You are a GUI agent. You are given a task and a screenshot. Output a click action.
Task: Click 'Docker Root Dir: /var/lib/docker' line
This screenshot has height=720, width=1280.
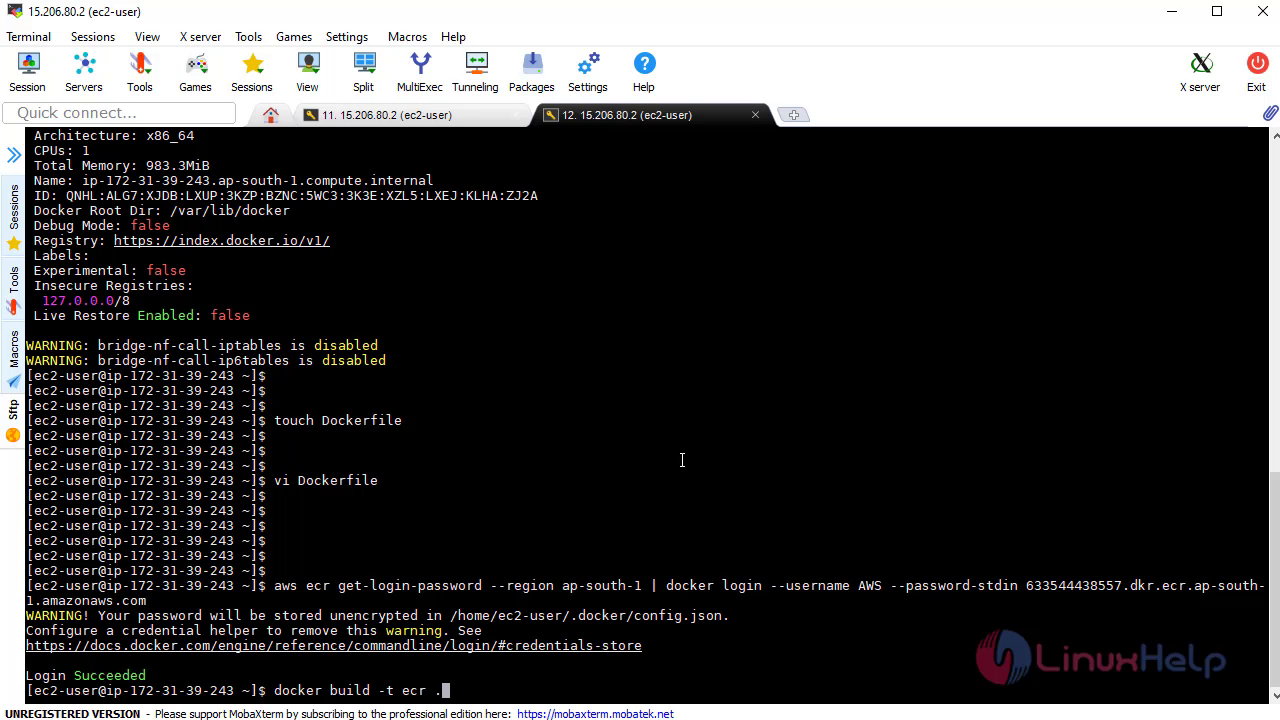[161, 211]
